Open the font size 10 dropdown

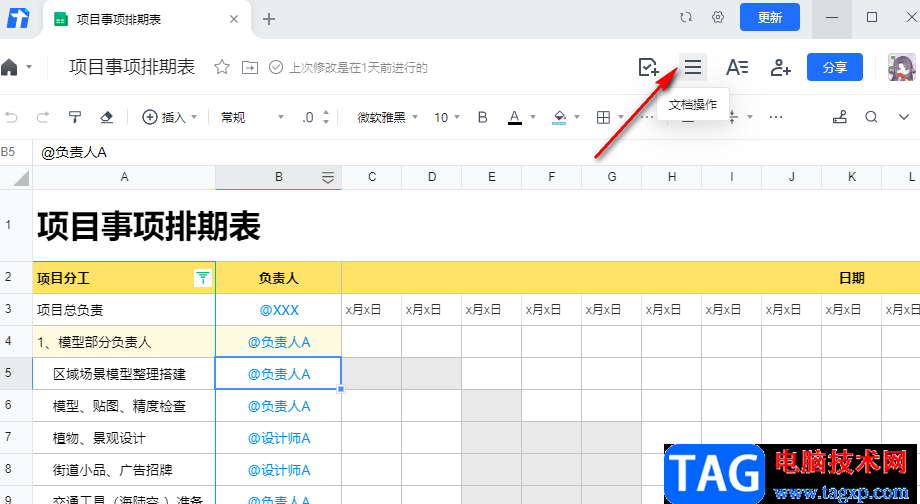447,117
